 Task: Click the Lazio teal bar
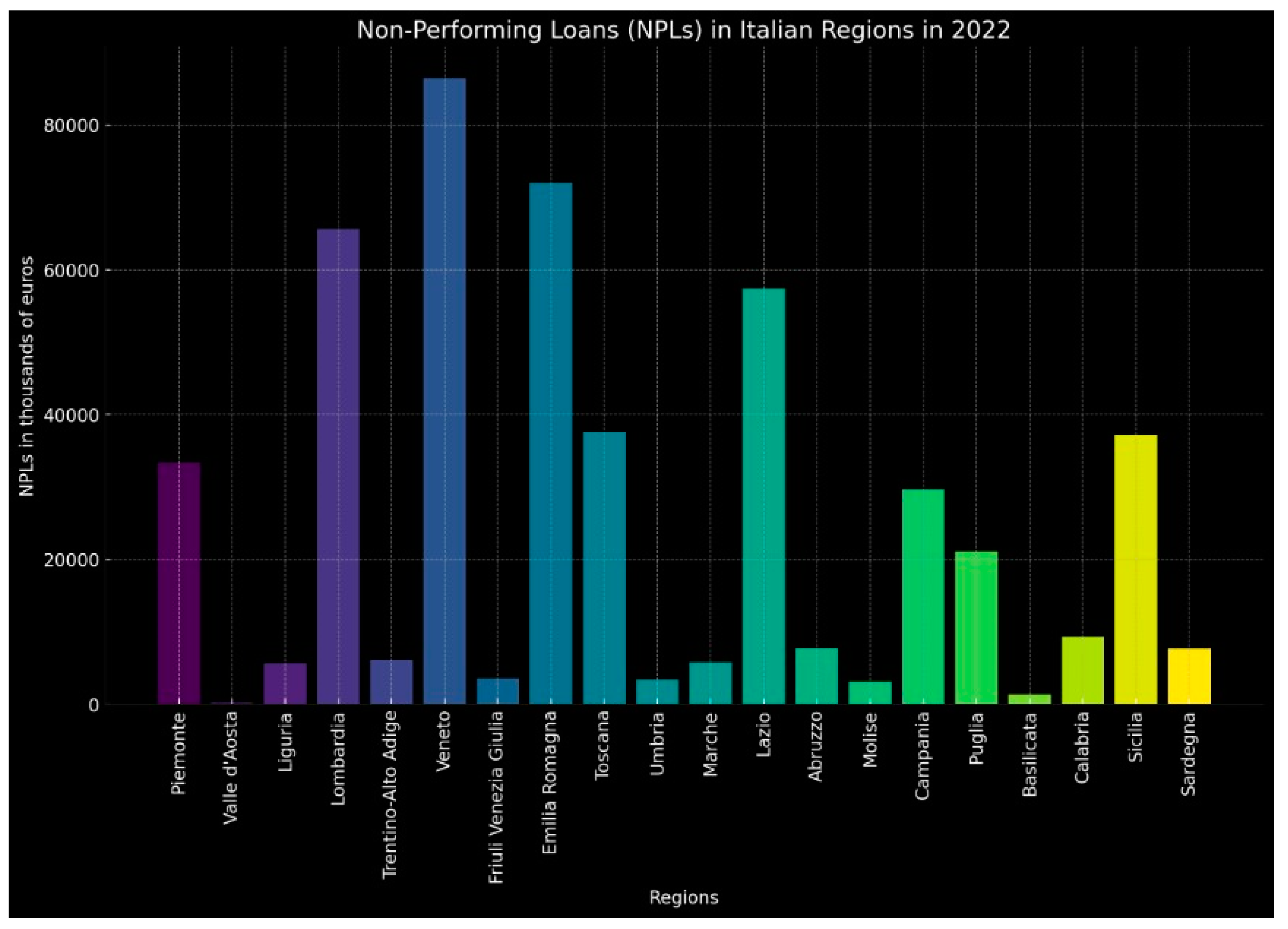click(763, 497)
